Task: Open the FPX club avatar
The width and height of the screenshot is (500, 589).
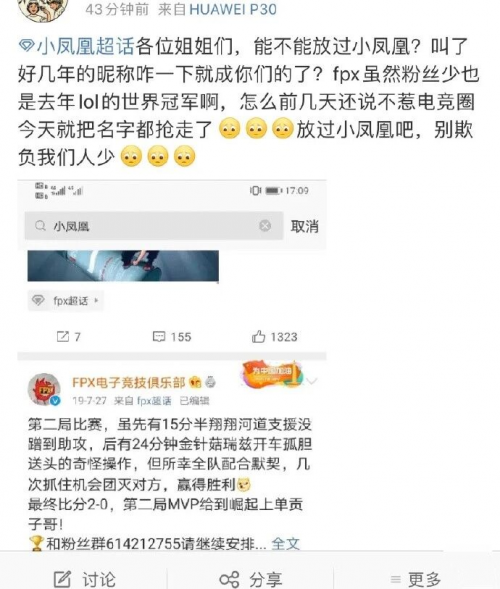Action: (44, 390)
